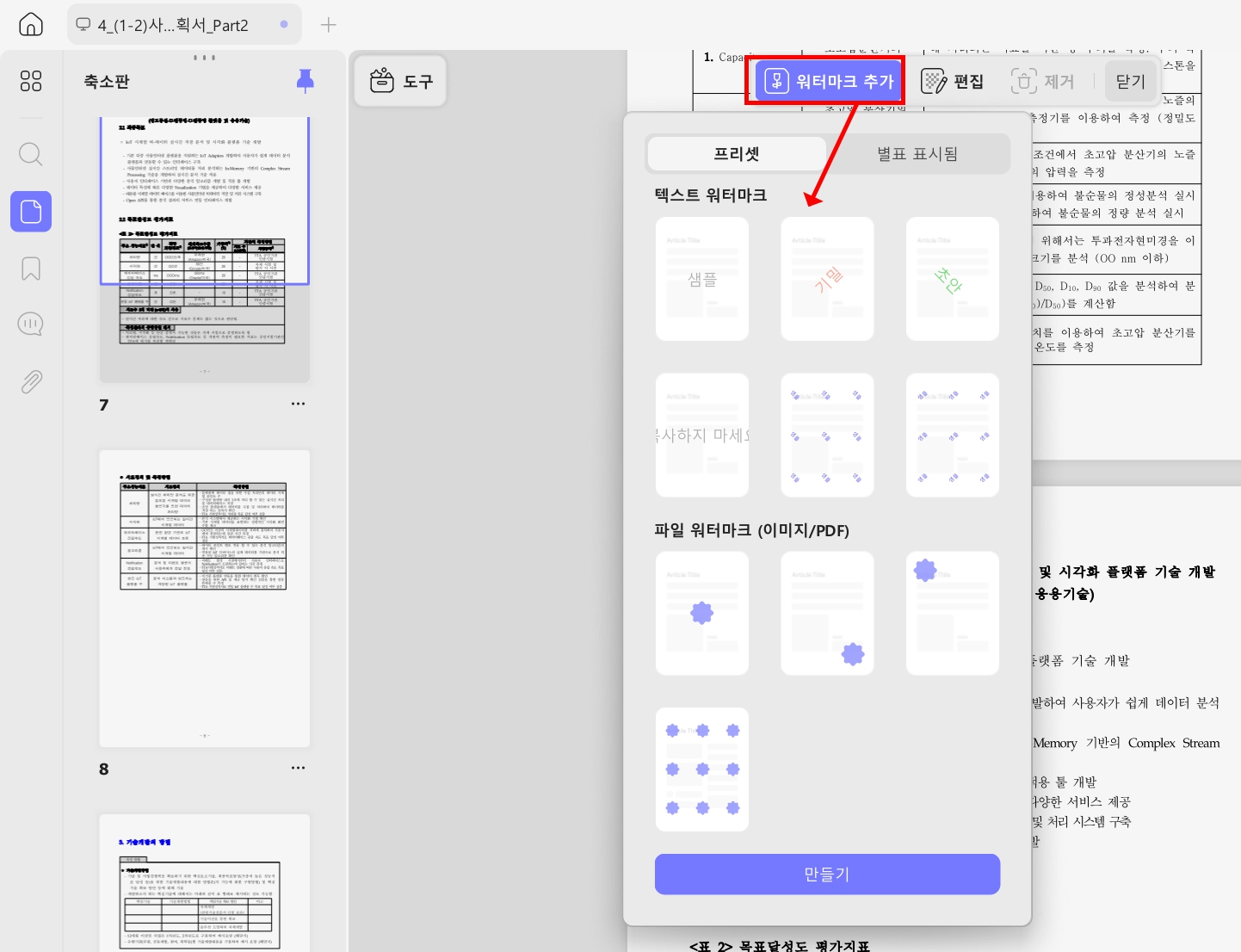This screenshot has width=1241, height=952.
Task: Open the 도구 tools button
Action: click(401, 81)
